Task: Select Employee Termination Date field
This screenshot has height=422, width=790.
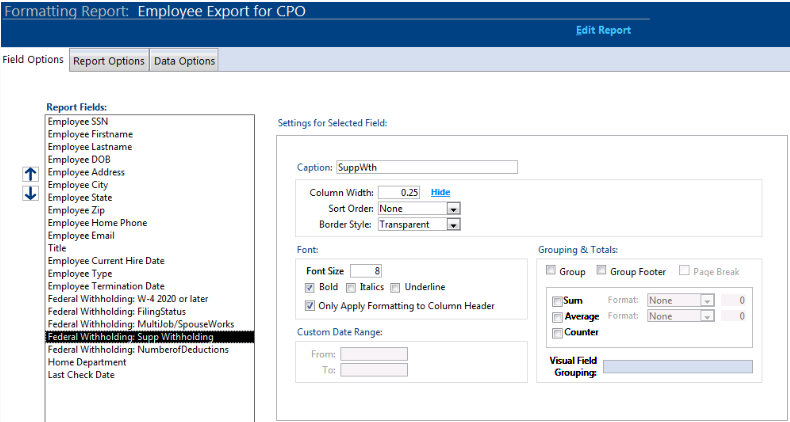Action: [x=150, y=286]
